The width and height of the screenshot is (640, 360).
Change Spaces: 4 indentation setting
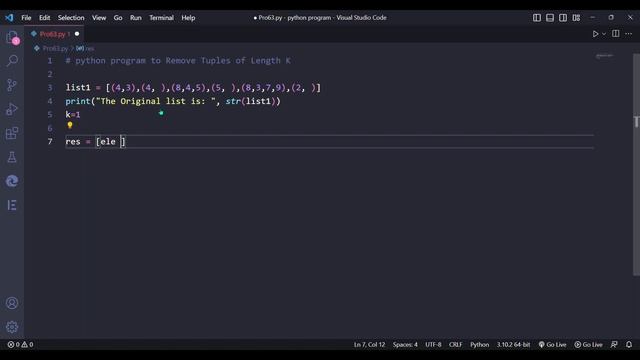405,344
